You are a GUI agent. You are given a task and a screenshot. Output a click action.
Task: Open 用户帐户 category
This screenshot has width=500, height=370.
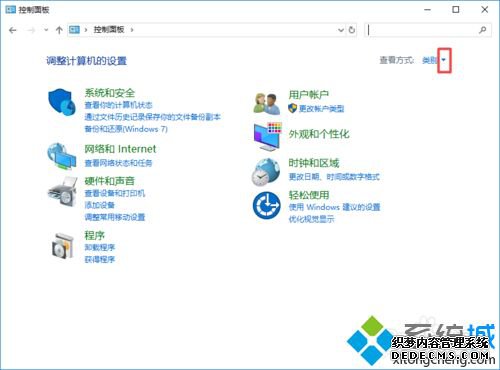tap(309, 95)
